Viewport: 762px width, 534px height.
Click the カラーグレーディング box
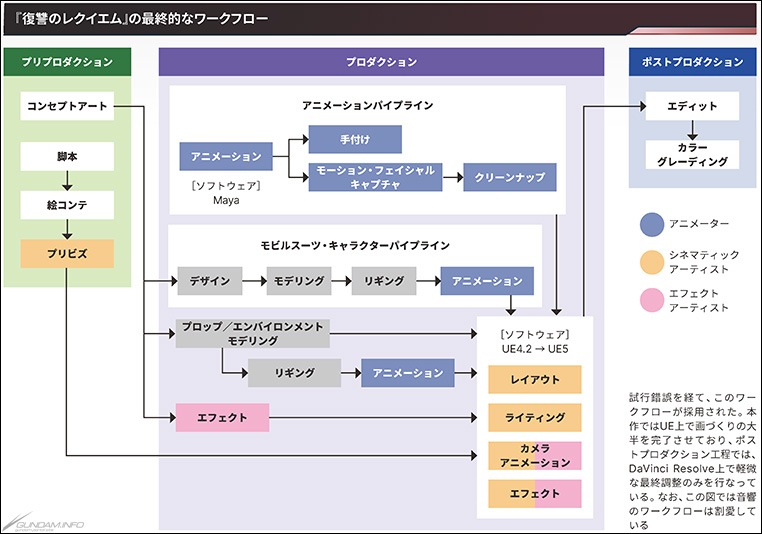pos(692,154)
